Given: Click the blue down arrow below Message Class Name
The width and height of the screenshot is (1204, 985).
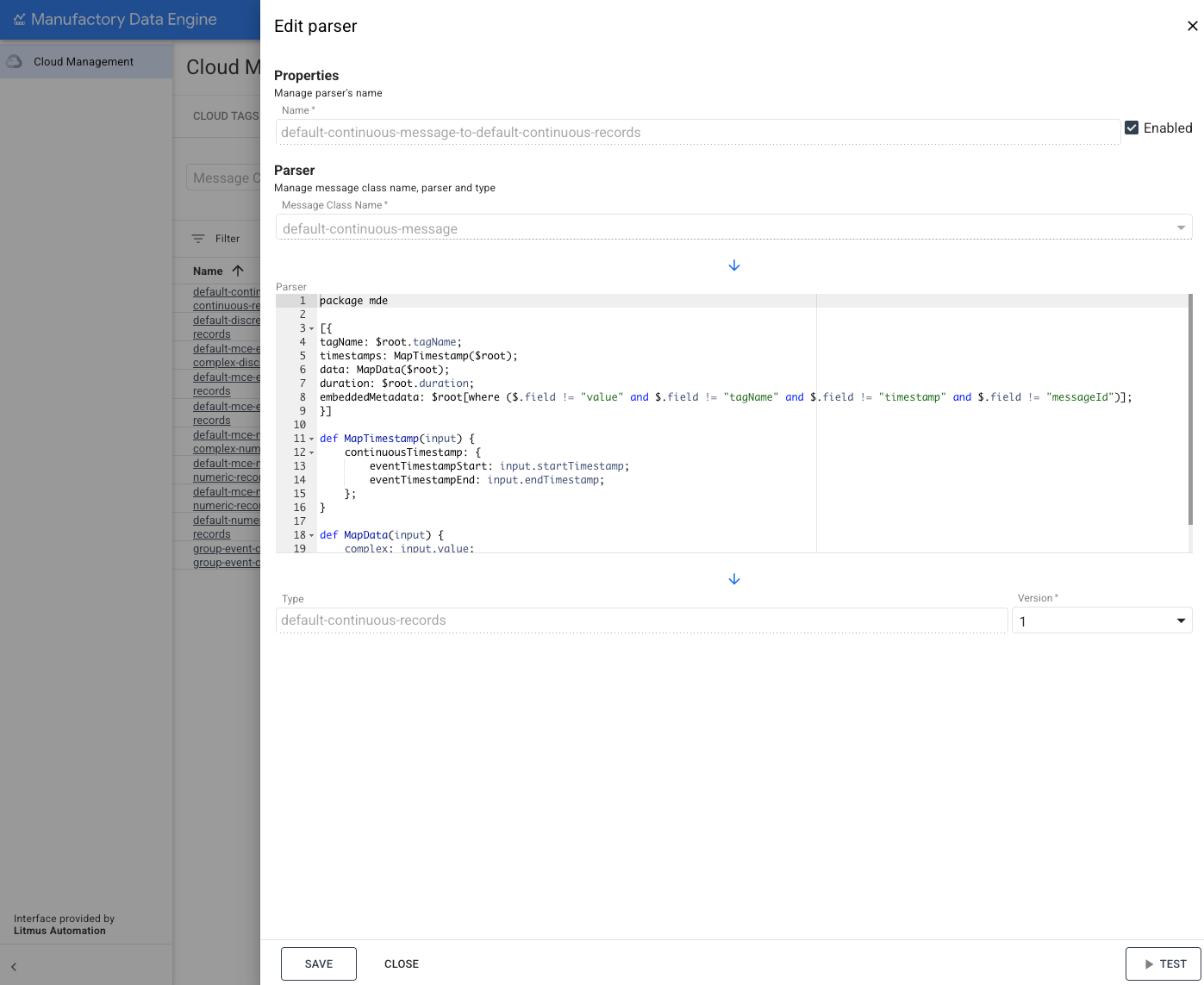Looking at the screenshot, I should pos(733,265).
